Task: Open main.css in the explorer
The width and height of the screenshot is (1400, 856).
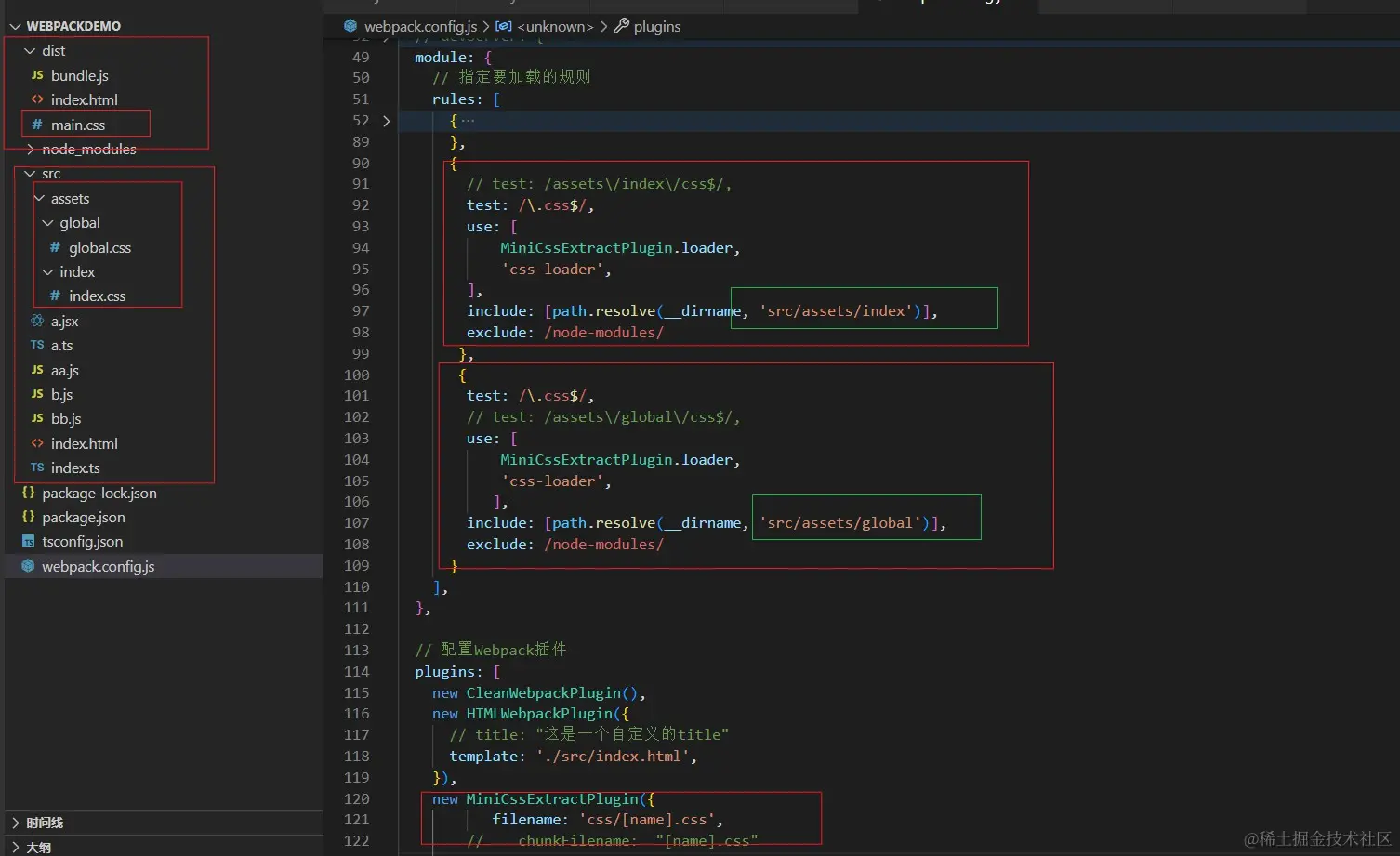Action: [78, 125]
